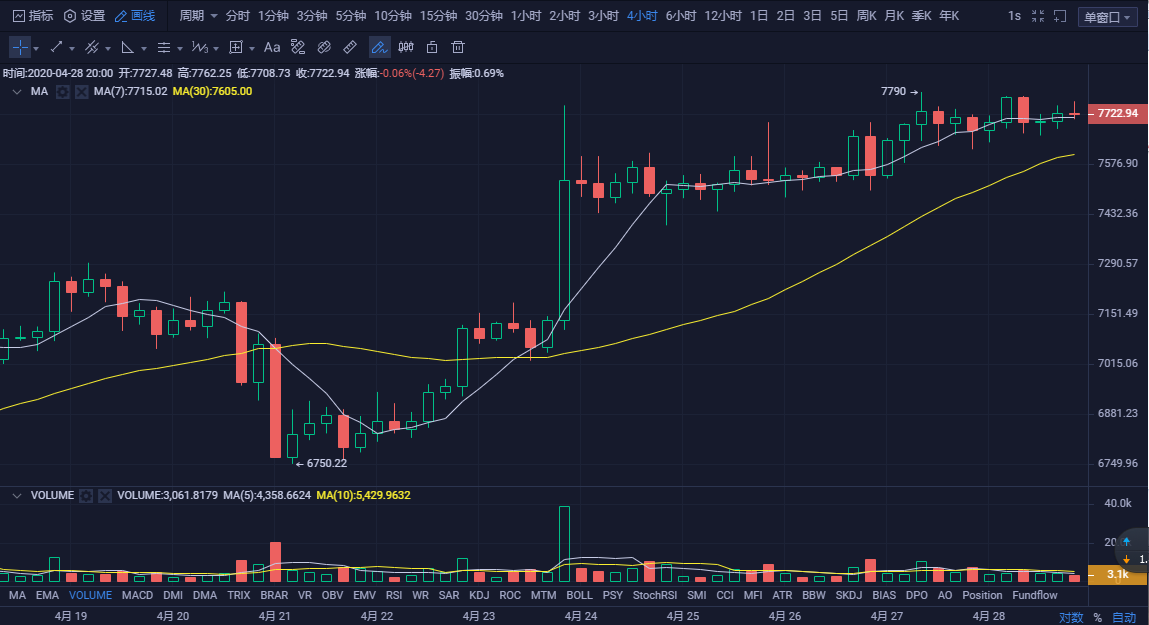
Task: Switch to 分时 time-sharing view
Action: tap(237, 15)
